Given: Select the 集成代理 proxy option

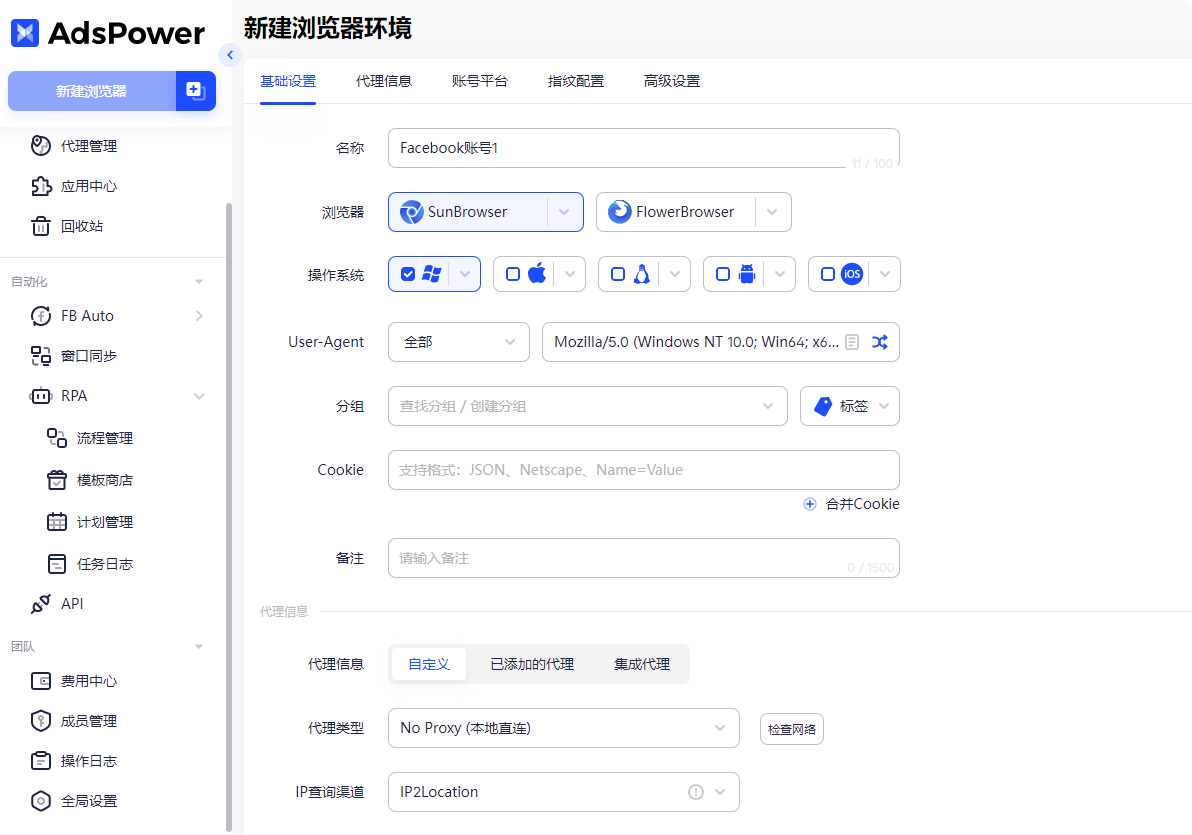Looking at the screenshot, I should [642, 665].
